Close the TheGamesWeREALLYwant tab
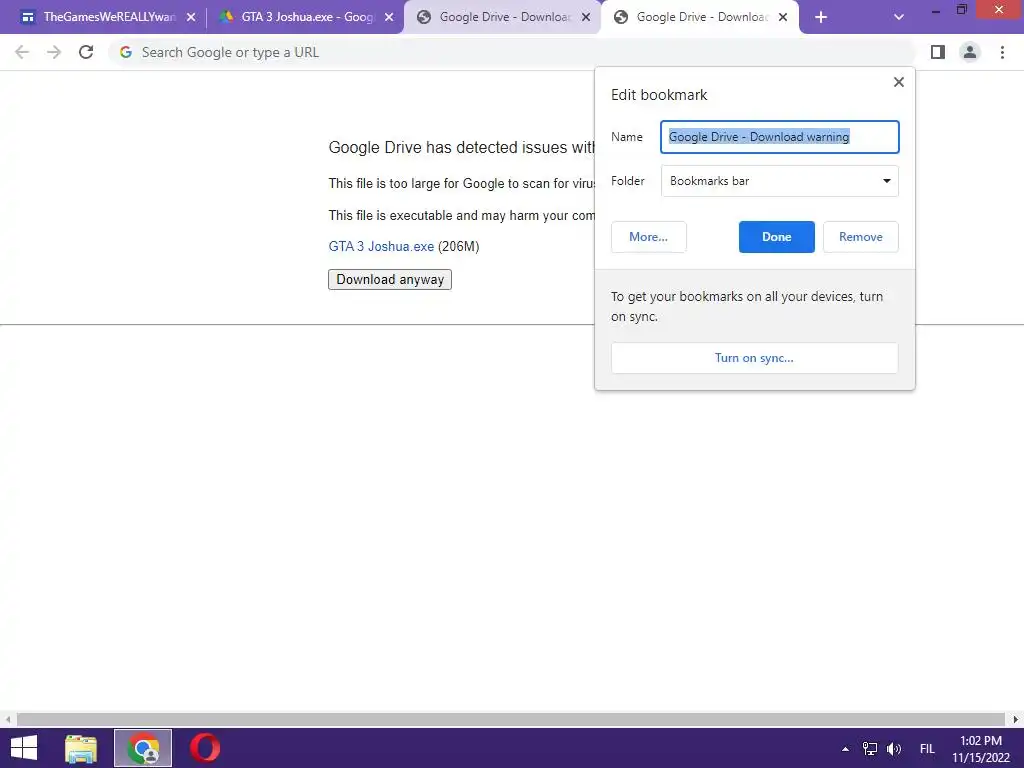 (191, 18)
